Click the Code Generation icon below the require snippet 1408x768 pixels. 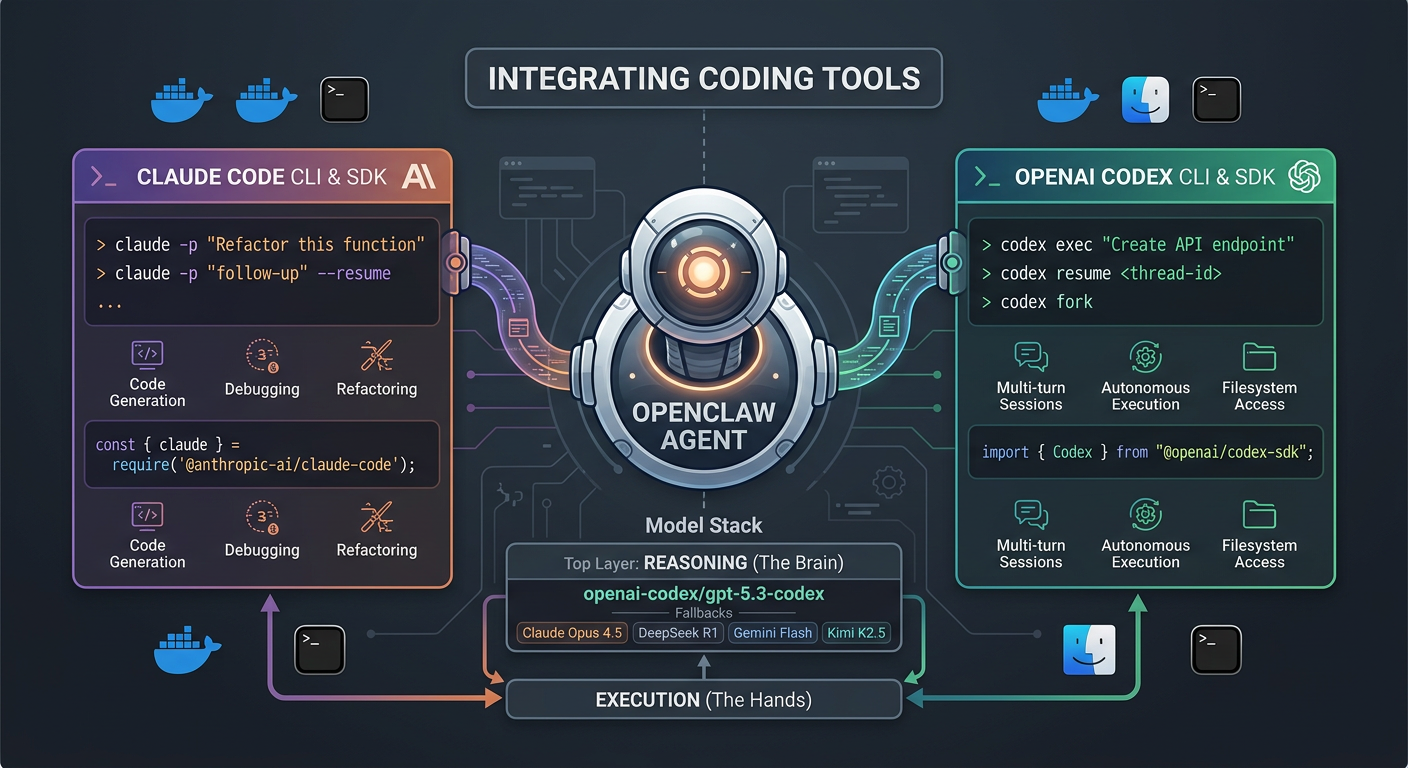tap(147, 515)
